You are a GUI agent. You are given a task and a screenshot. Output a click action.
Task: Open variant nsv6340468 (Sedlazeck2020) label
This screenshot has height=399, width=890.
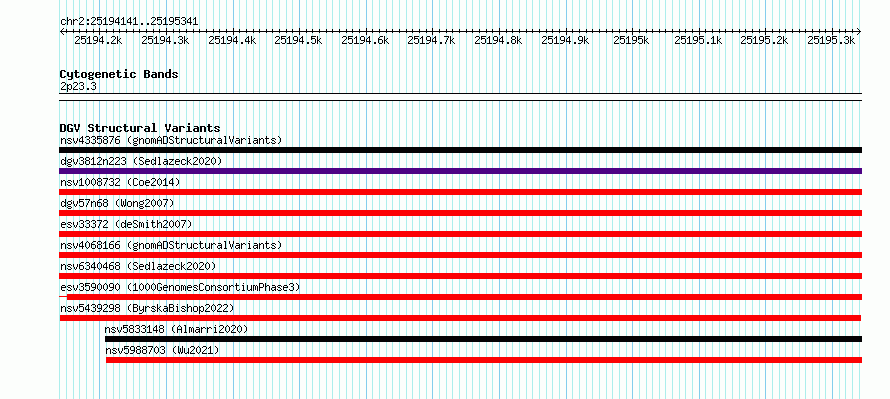[x=138, y=266]
